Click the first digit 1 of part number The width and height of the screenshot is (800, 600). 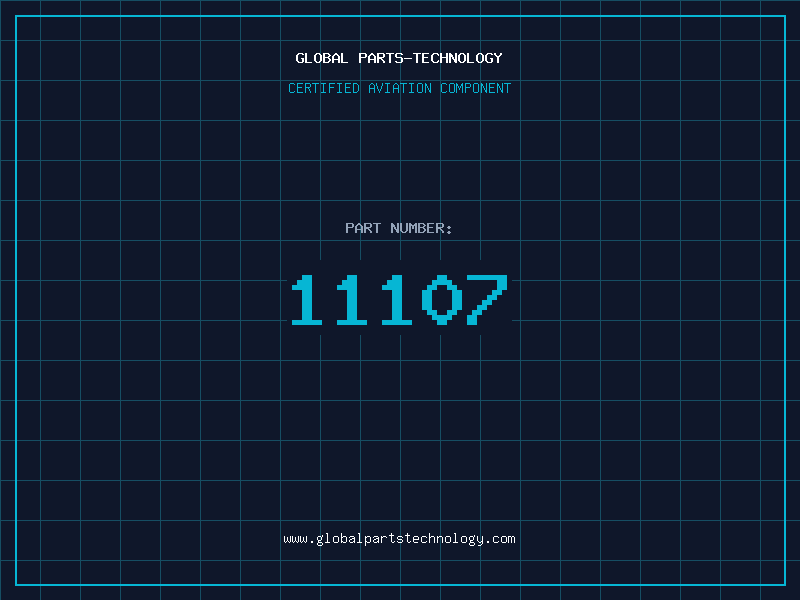pos(308,300)
